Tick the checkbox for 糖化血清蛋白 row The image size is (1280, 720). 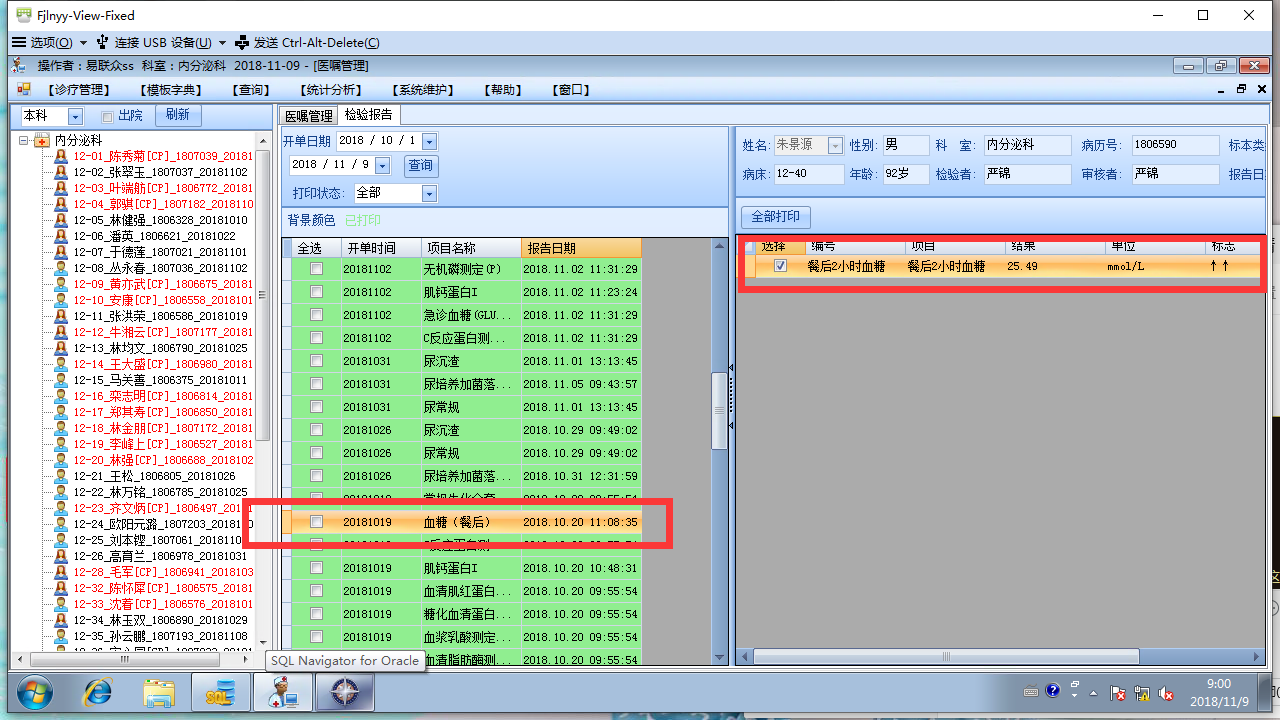tap(316, 614)
